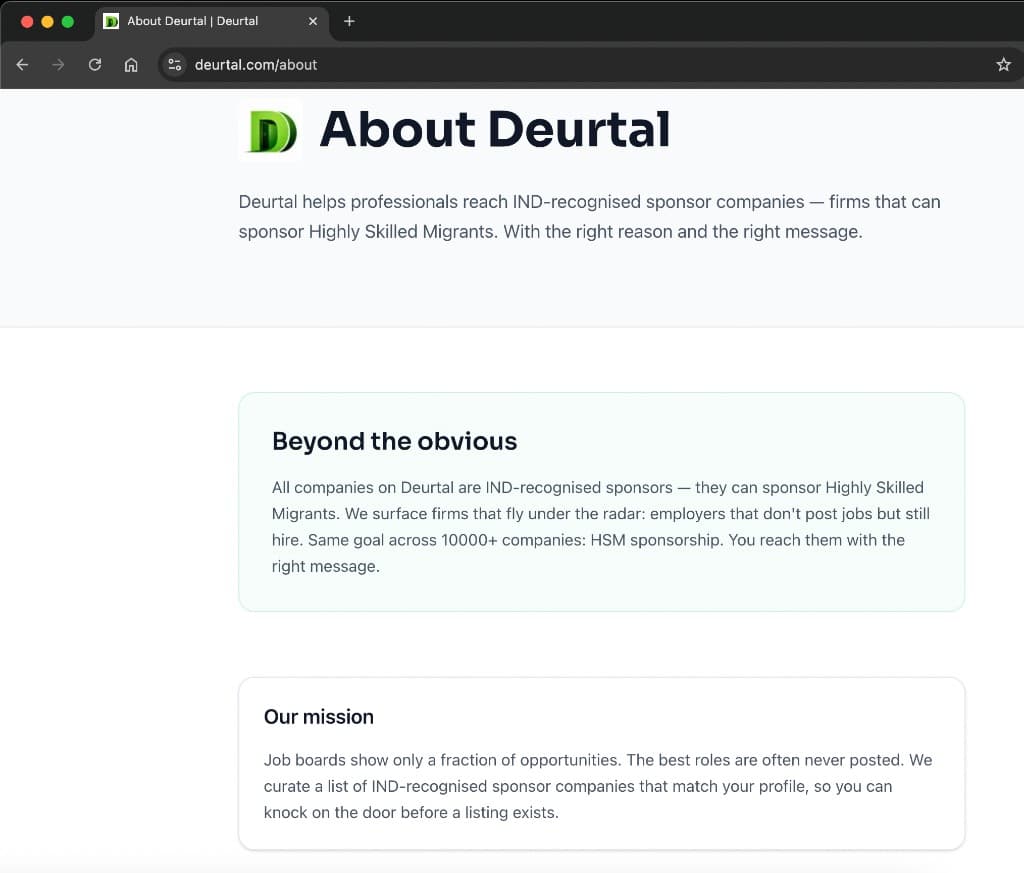This screenshot has height=873, width=1024.
Task: Bookmark the page with the star icon
Action: coord(1003,64)
